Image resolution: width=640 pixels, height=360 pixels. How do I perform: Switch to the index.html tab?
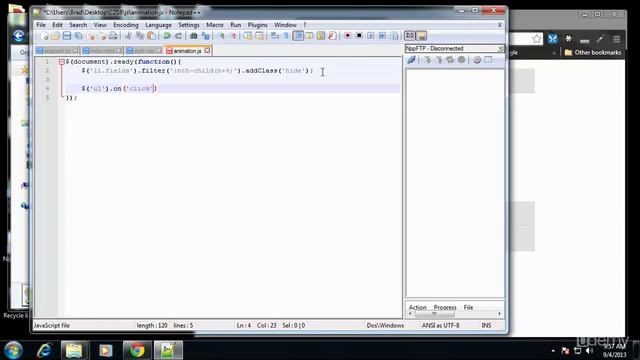point(102,51)
